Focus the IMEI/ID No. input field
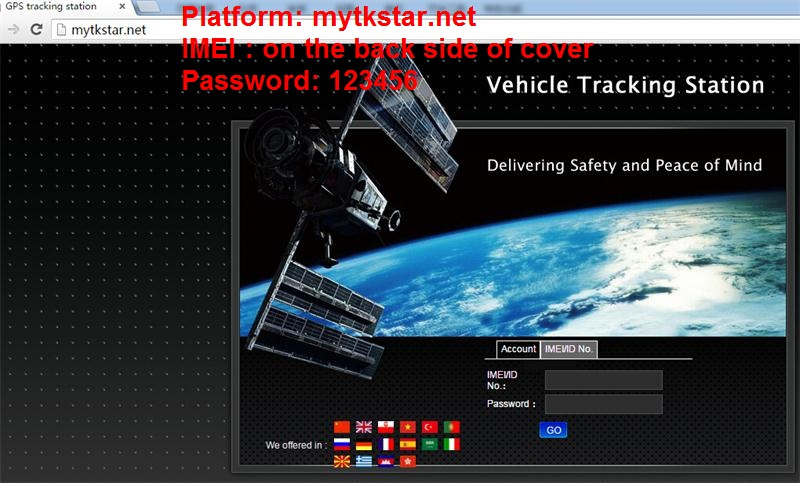The width and height of the screenshot is (800, 483). (604, 380)
